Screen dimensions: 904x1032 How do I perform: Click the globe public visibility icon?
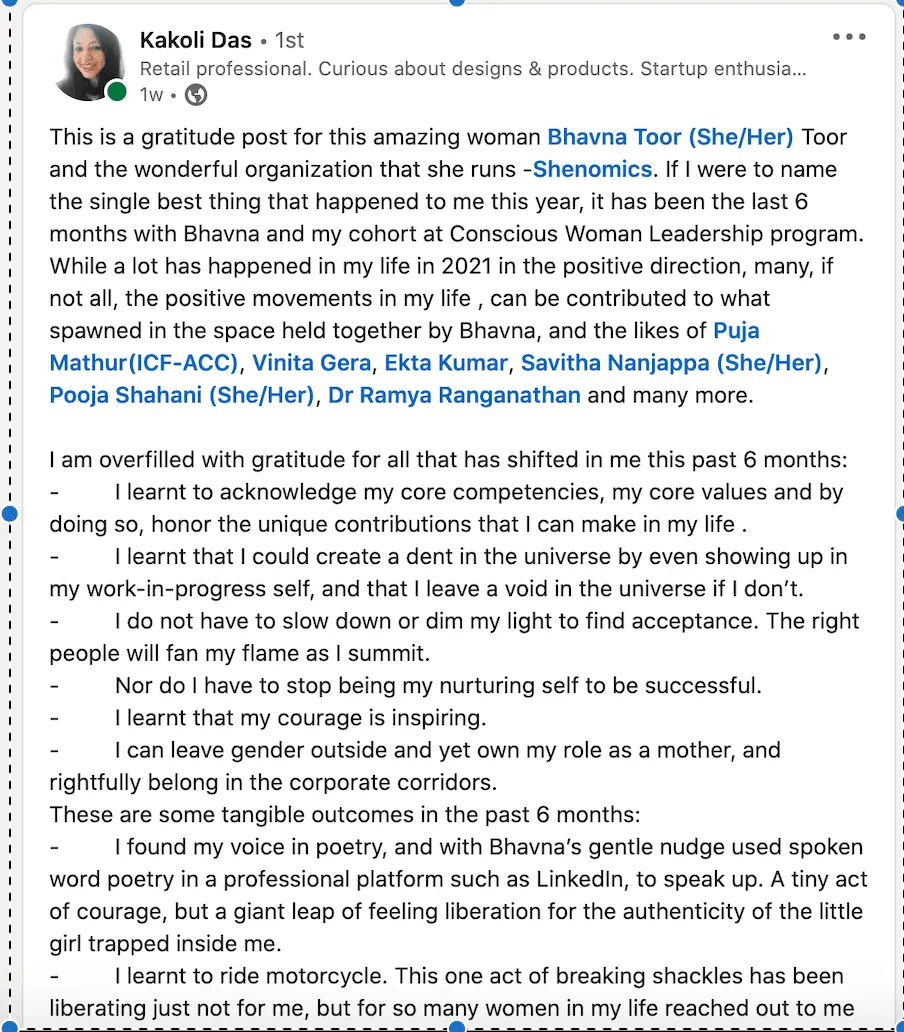[x=196, y=95]
